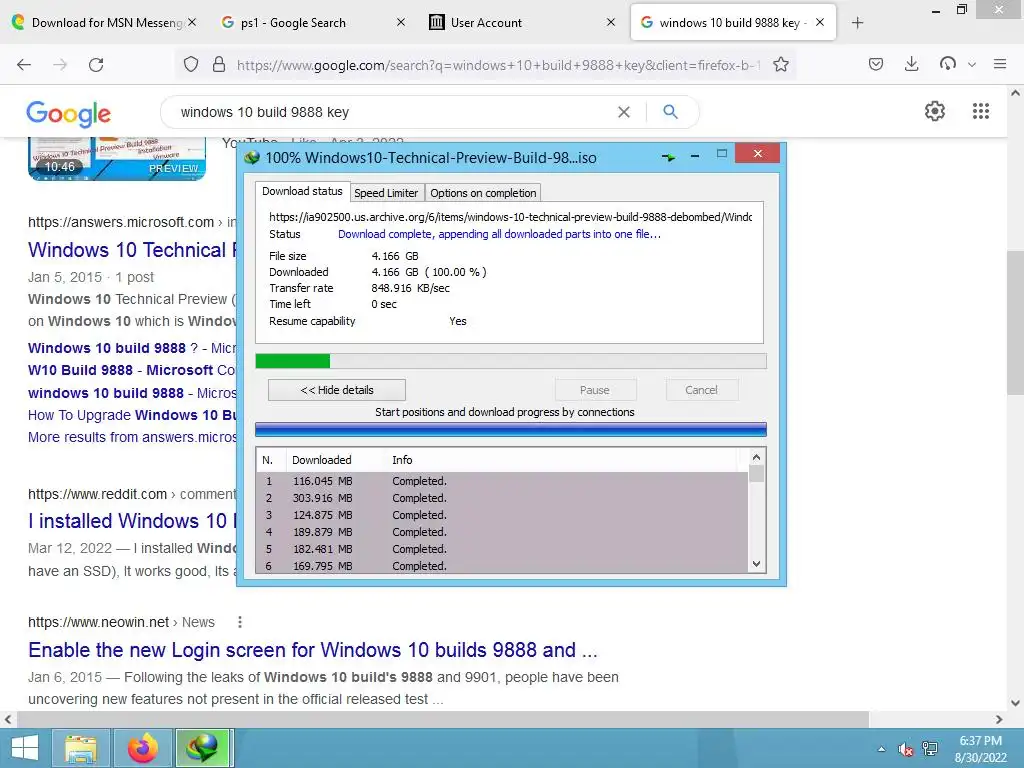Open the Firefox downloads panel
This screenshot has width=1024, height=768.
tap(912, 64)
